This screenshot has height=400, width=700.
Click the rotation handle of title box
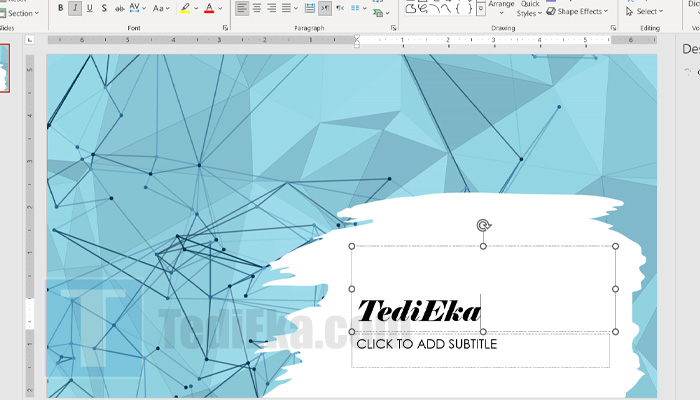[x=483, y=225]
